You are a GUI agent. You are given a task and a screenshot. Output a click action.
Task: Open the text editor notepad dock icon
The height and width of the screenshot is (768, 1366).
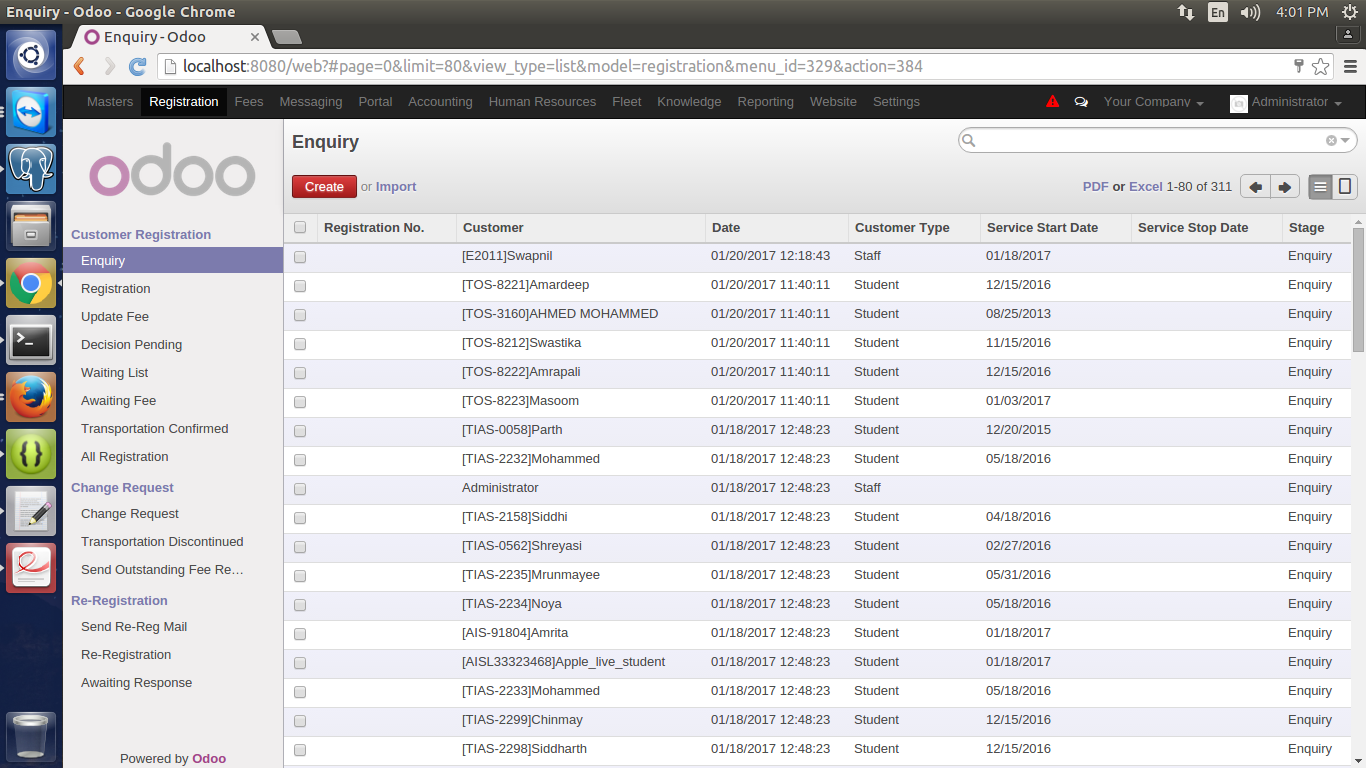[31, 511]
